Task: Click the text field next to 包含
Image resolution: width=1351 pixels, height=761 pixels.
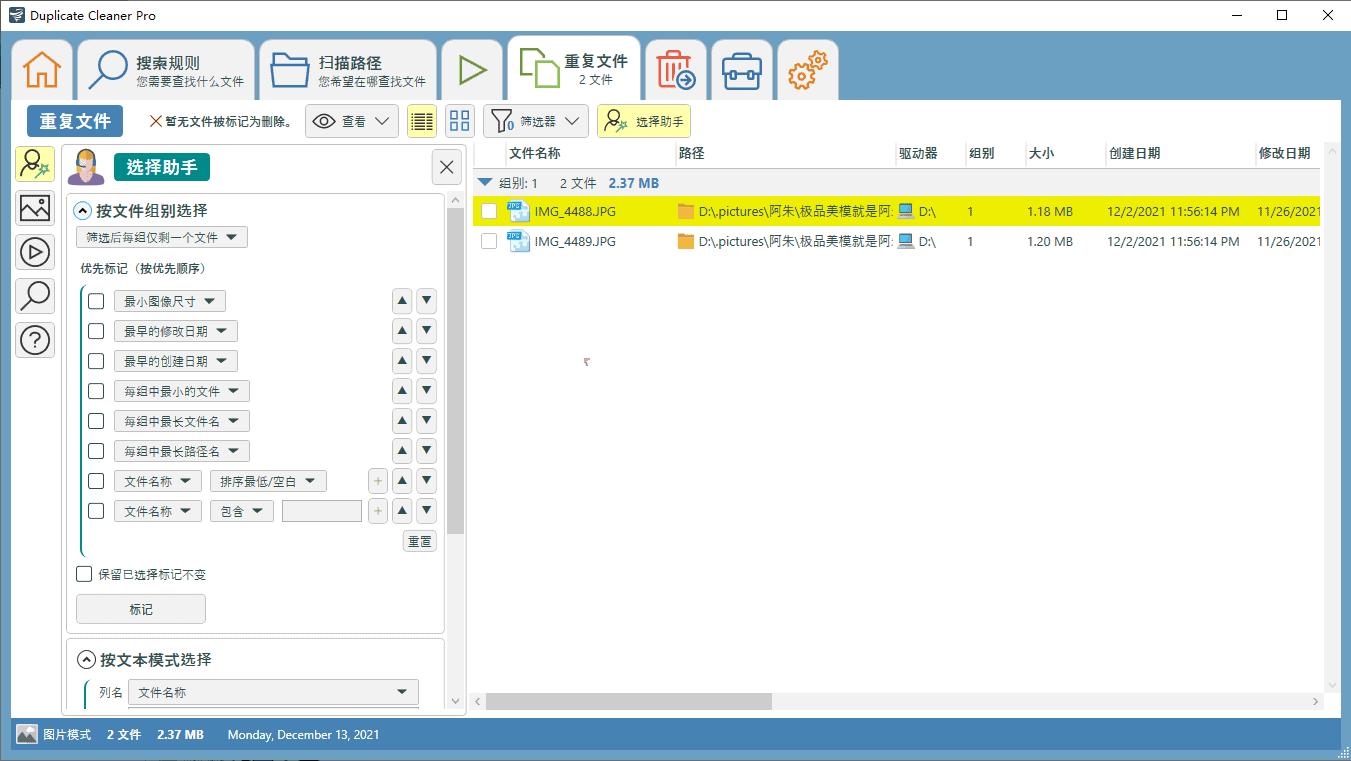Action: tap(321, 511)
